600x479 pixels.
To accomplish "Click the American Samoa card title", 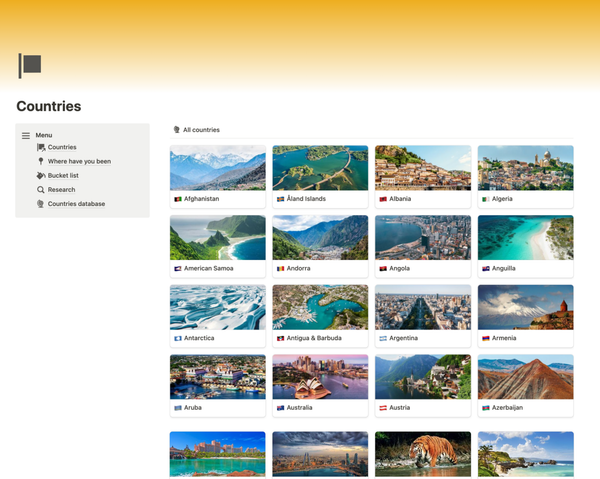I will (209, 269).
